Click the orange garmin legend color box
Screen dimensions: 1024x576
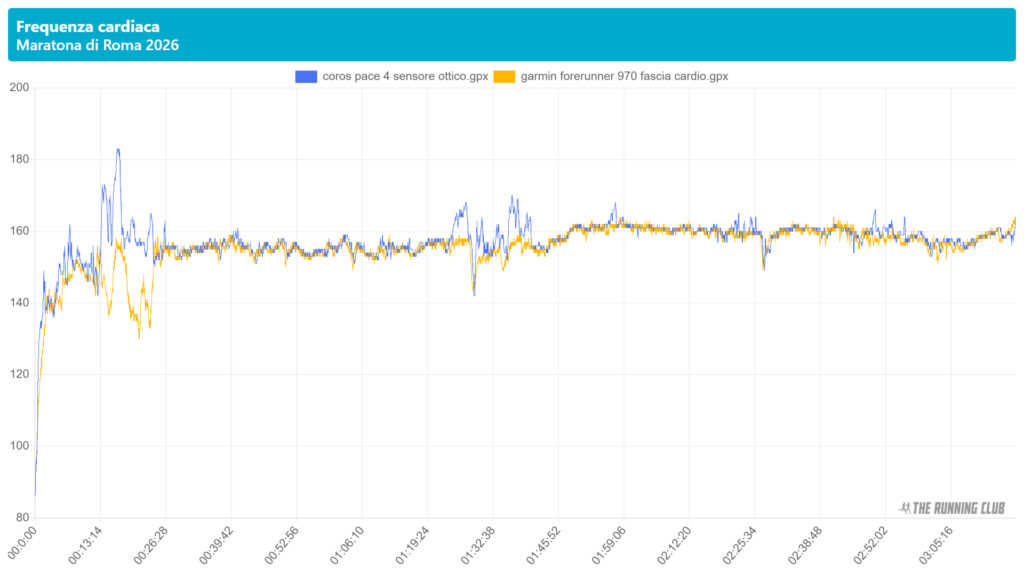(x=508, y=76)
